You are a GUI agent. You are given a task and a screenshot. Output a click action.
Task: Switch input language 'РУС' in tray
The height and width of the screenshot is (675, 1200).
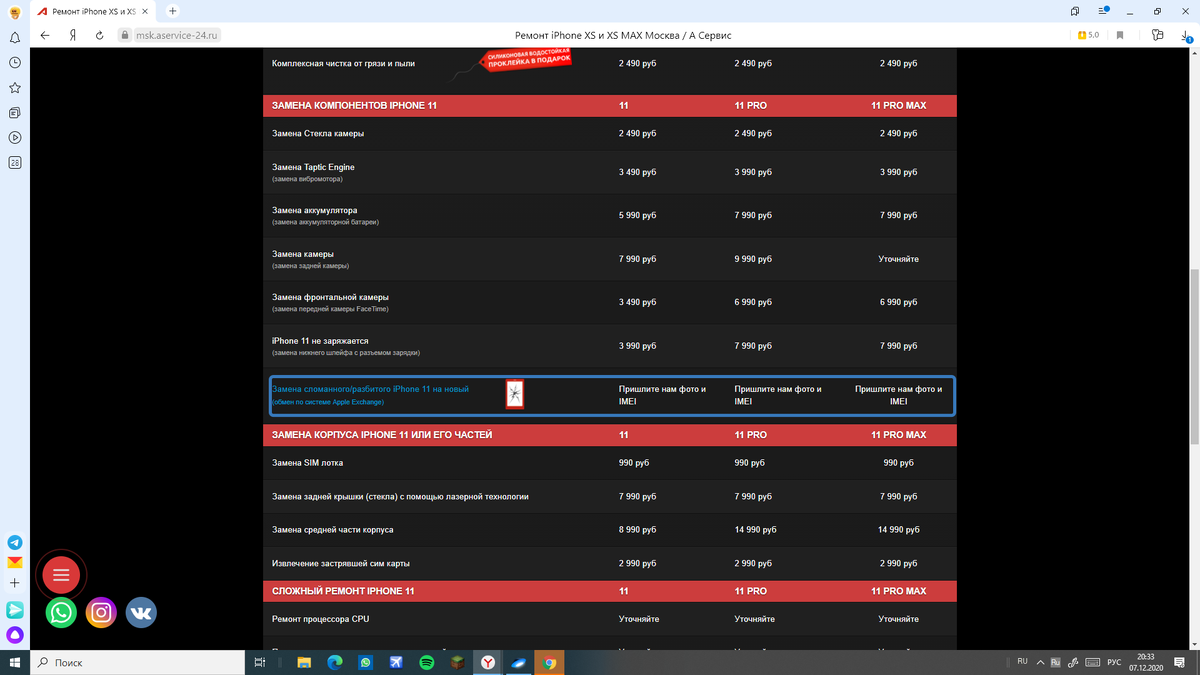point(1113,662)
